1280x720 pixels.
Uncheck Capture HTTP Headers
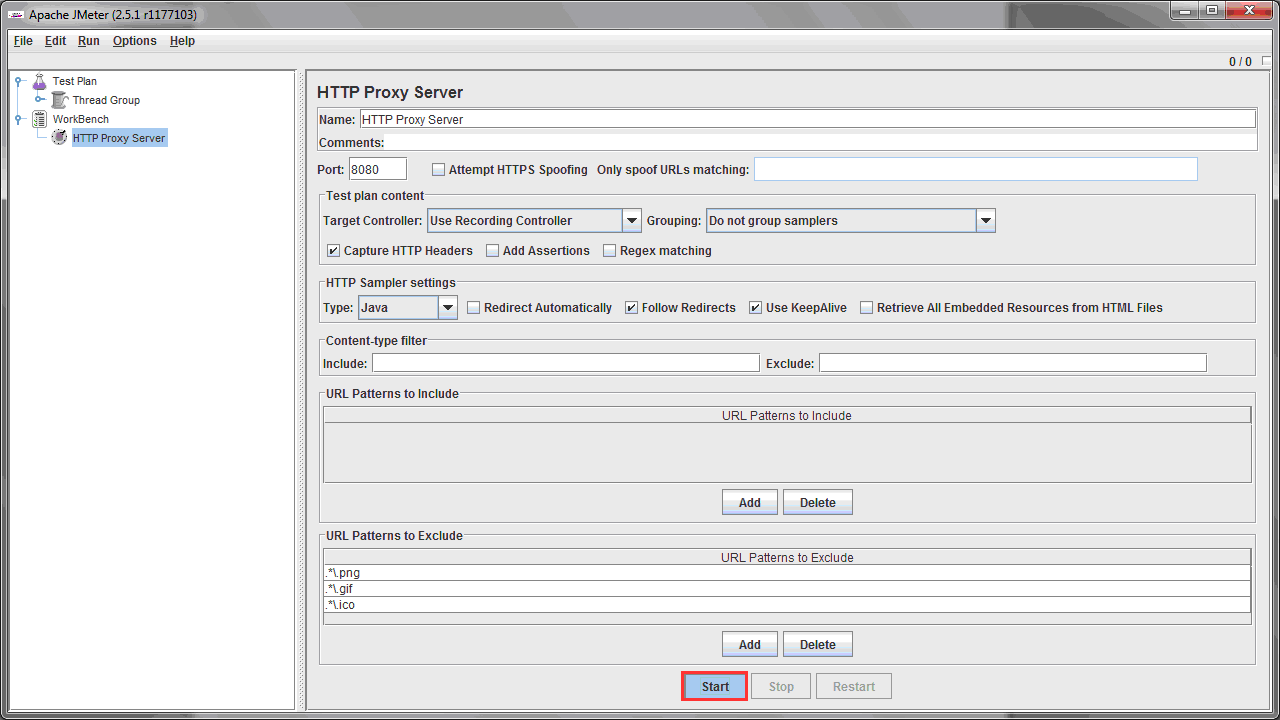point(333,251)
